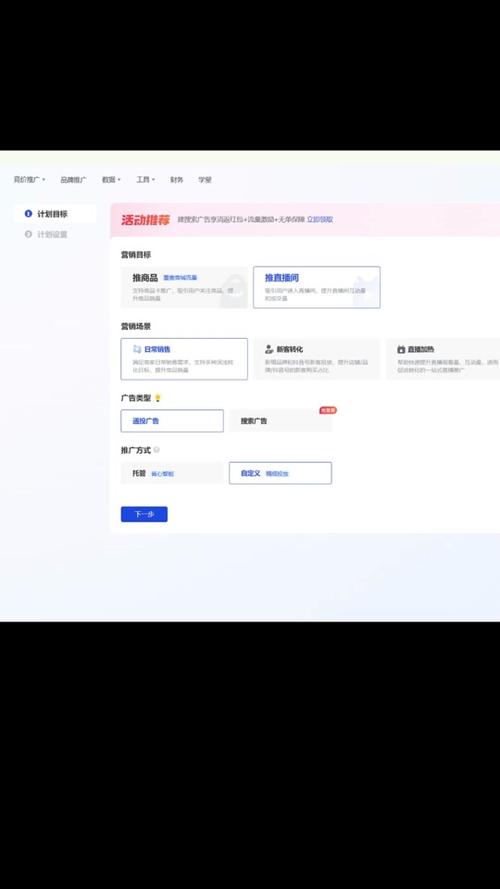Choose 托管 promotion method

click(x=172, y=473)
